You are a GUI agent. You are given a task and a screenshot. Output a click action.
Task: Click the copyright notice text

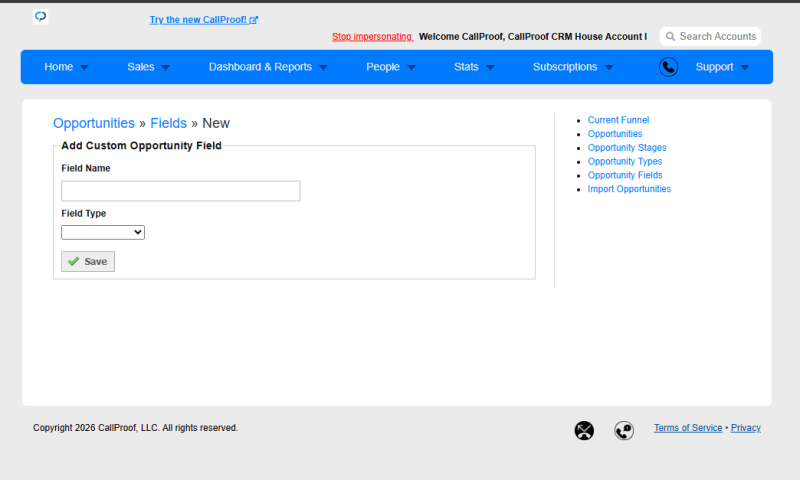click(x=135, y=428)
